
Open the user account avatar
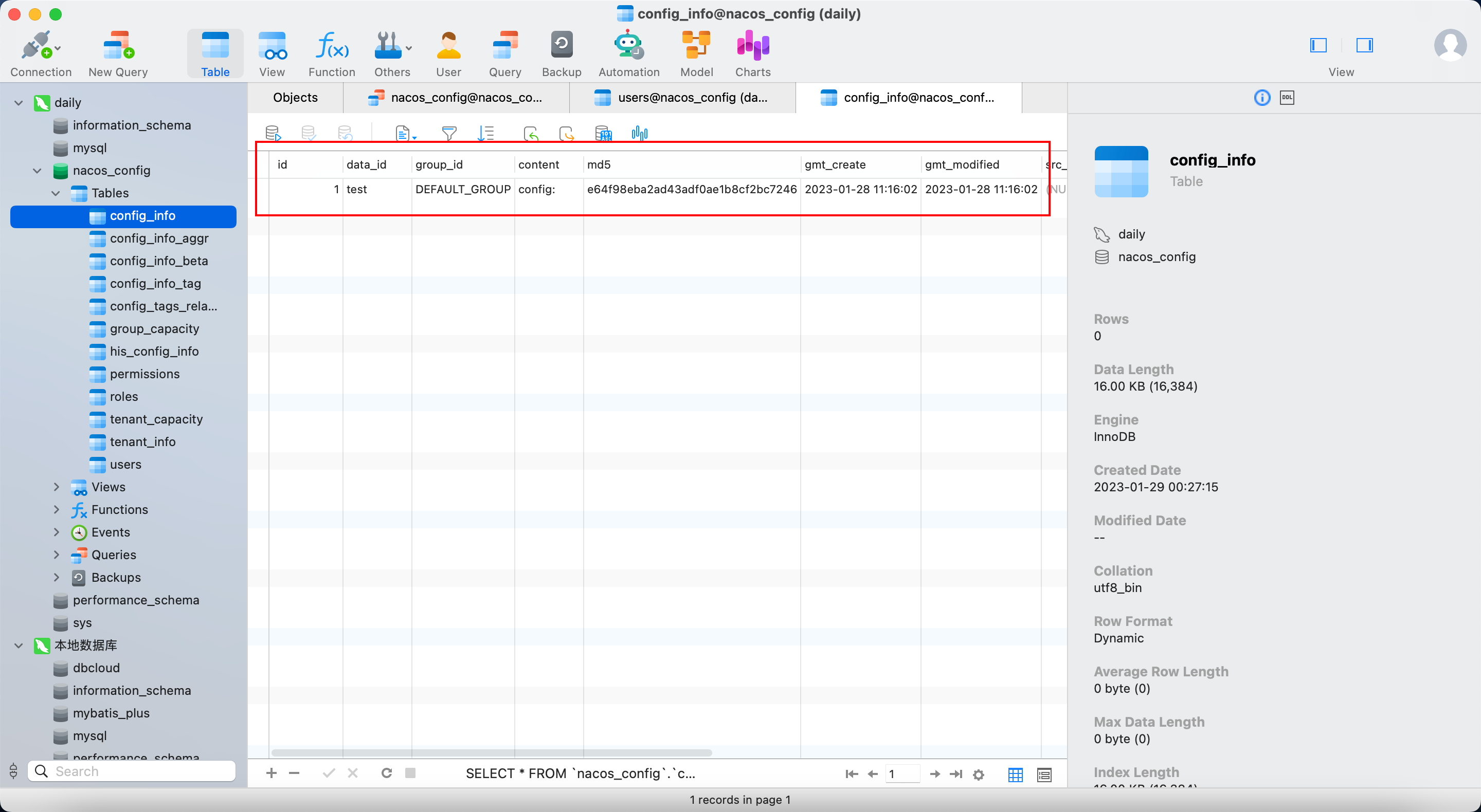(1450, 45)
